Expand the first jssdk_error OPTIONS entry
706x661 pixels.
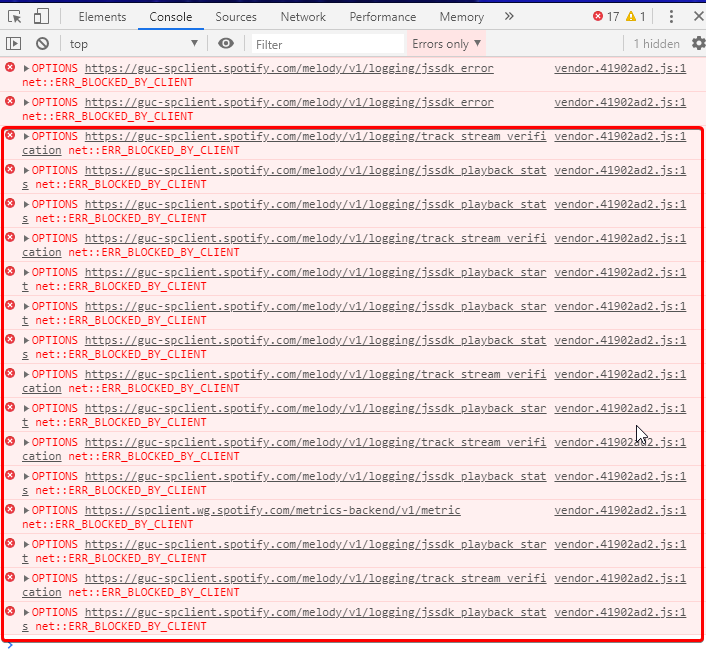(x=26, y=68)
